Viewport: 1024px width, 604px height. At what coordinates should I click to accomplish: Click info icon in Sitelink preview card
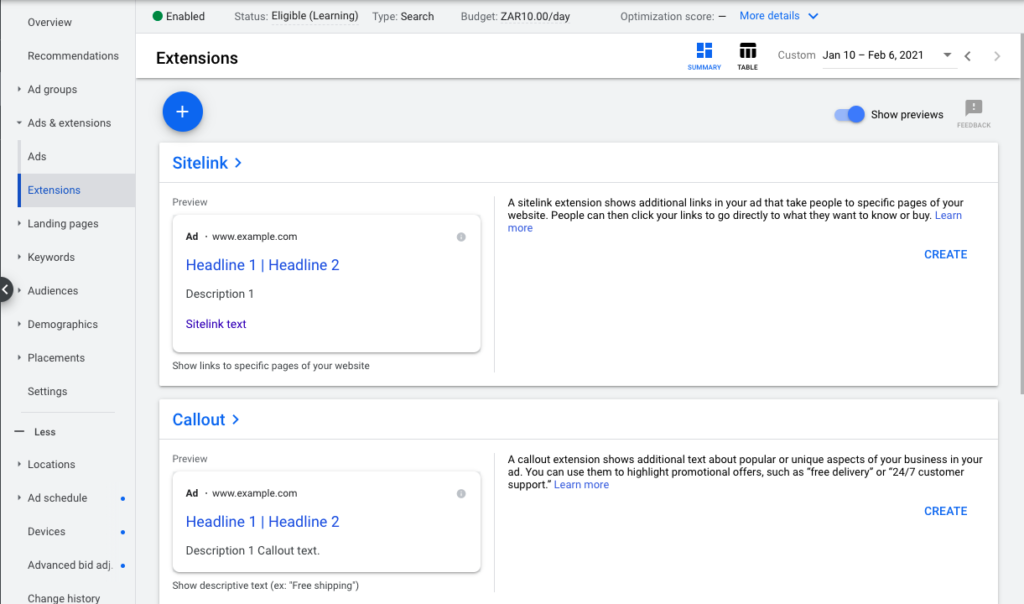click(x=461, y=237)
